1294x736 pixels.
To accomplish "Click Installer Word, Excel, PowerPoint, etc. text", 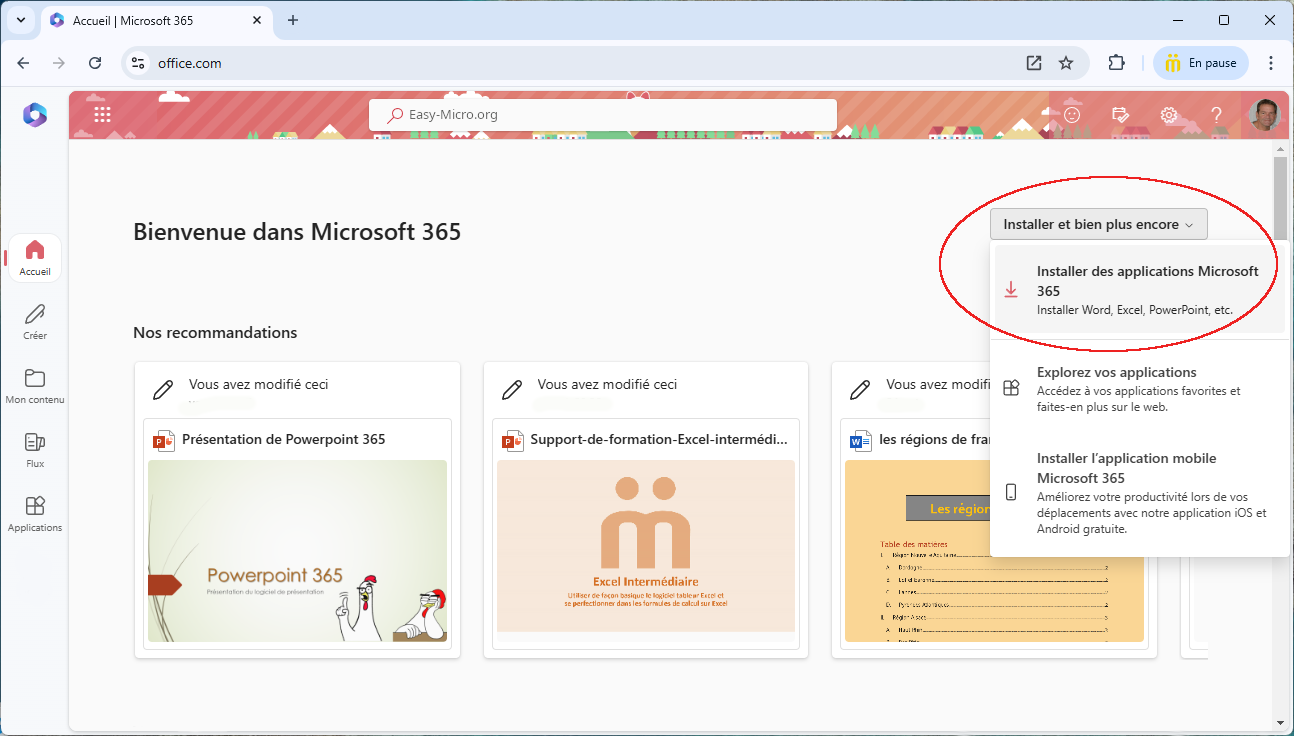I will (x=1135, y=310).
